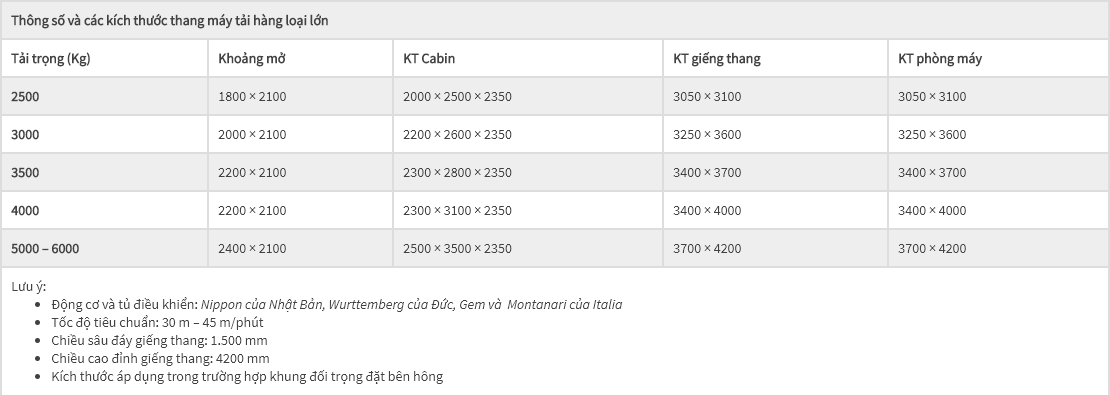
Task: Select the 3000 load row label
Action: [25, 135]
